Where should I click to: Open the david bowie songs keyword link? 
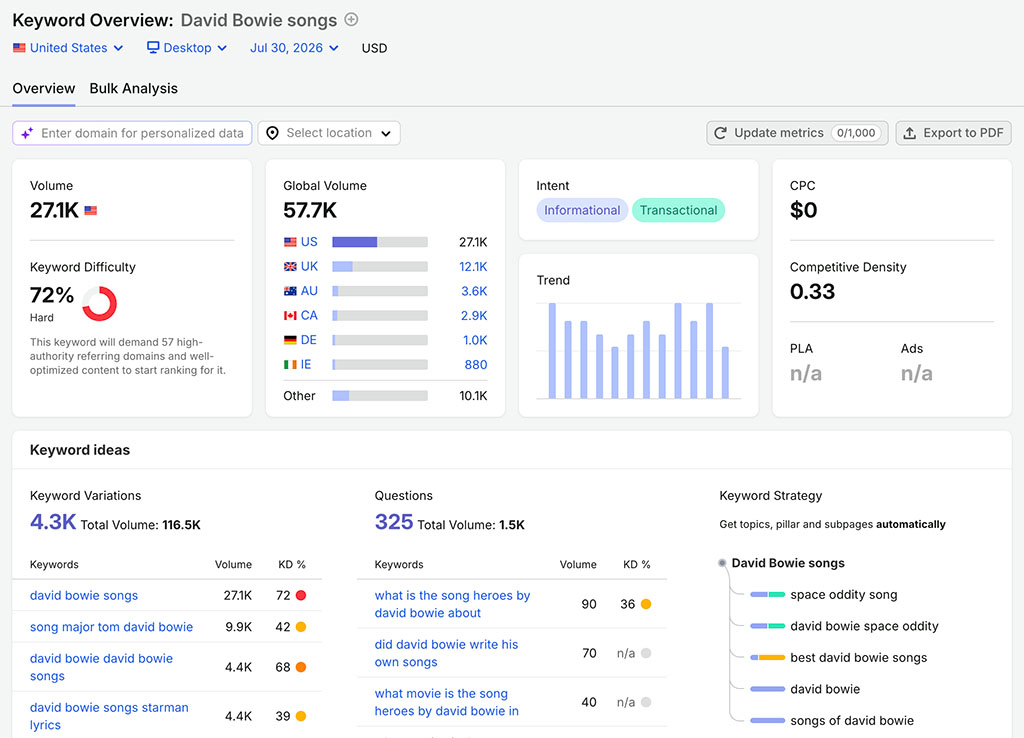tap(84, 596)
